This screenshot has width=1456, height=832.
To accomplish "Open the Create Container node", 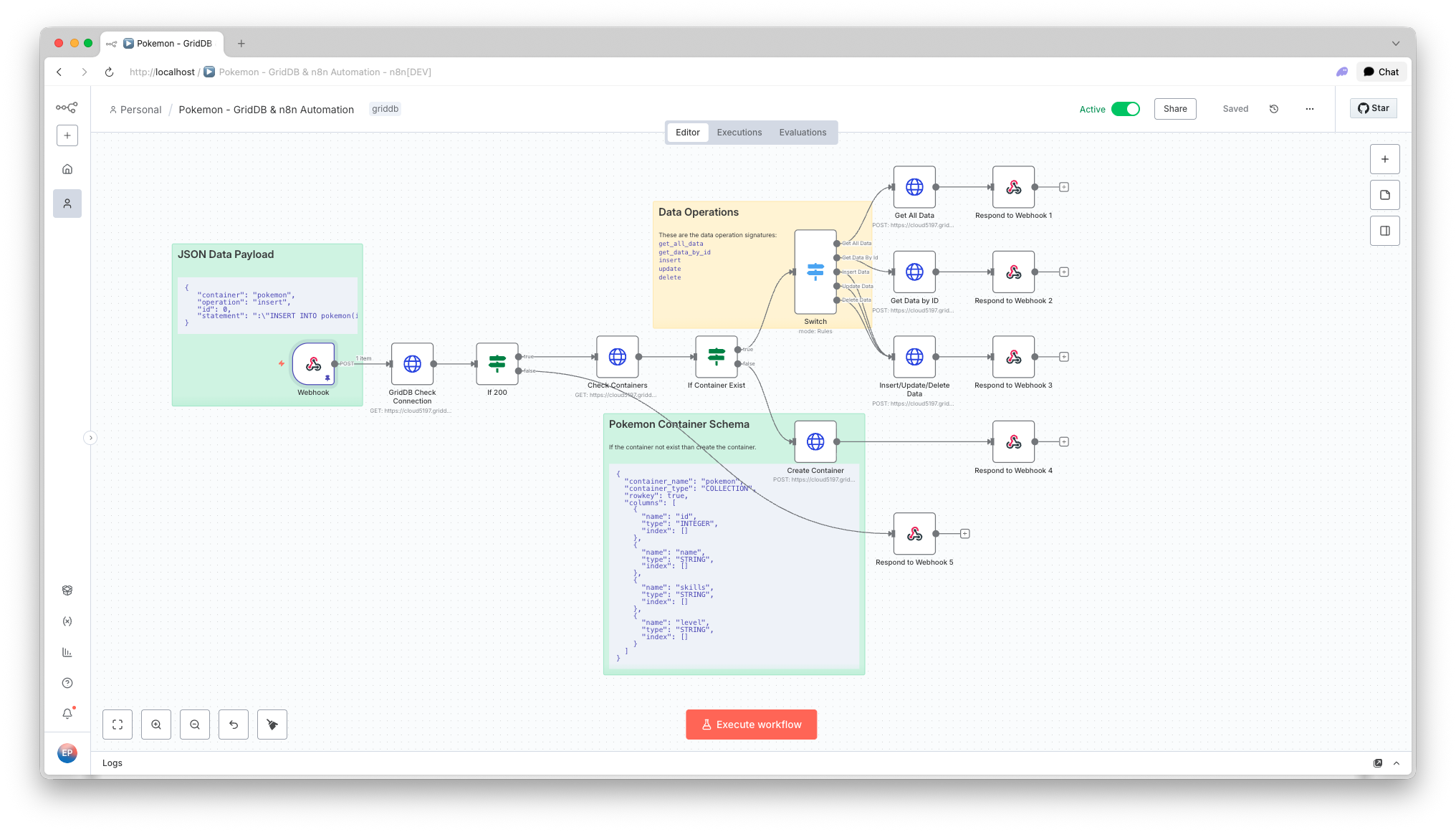I will click(x=815, y=442).
